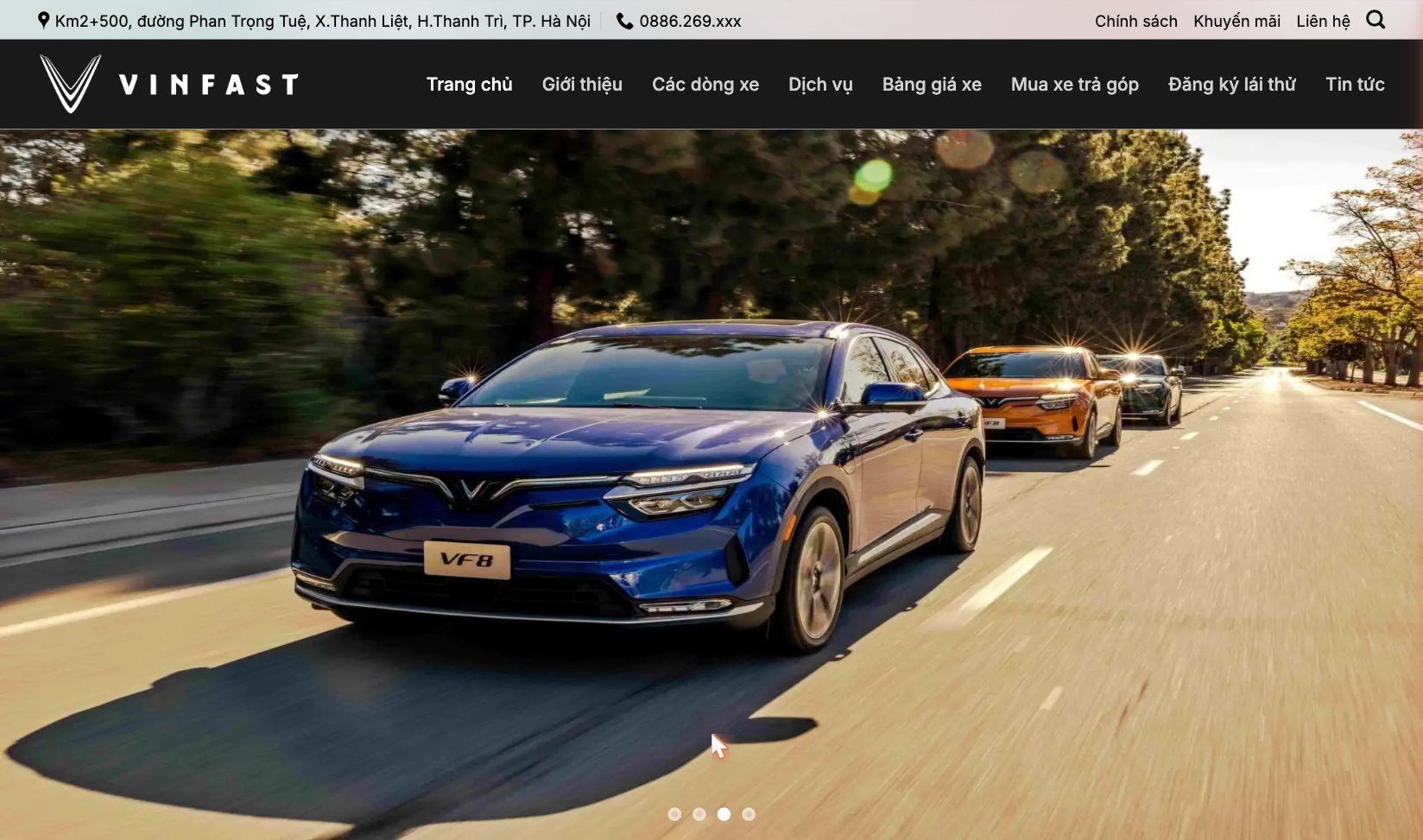The width and height of the screenshot is (1423, 840).
Task: Open Tin tức news page
Action: [x=1355, y=85]
